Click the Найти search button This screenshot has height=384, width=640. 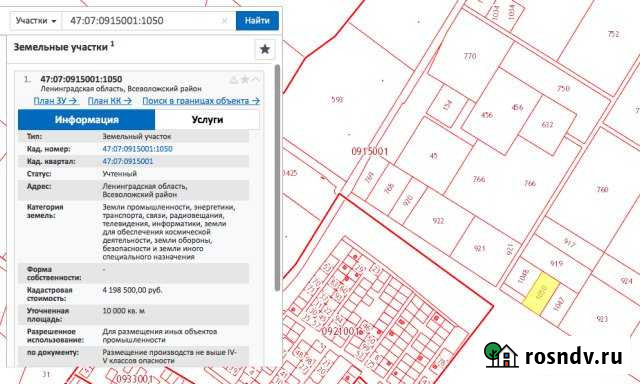coord(257,20)
